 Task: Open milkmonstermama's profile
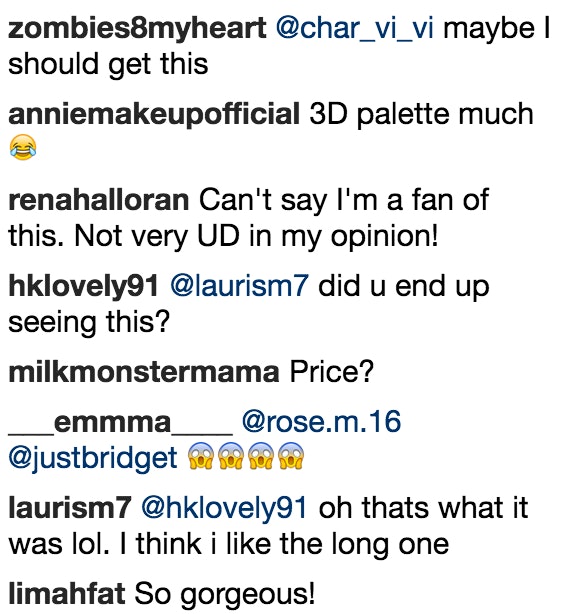(144, 372)
